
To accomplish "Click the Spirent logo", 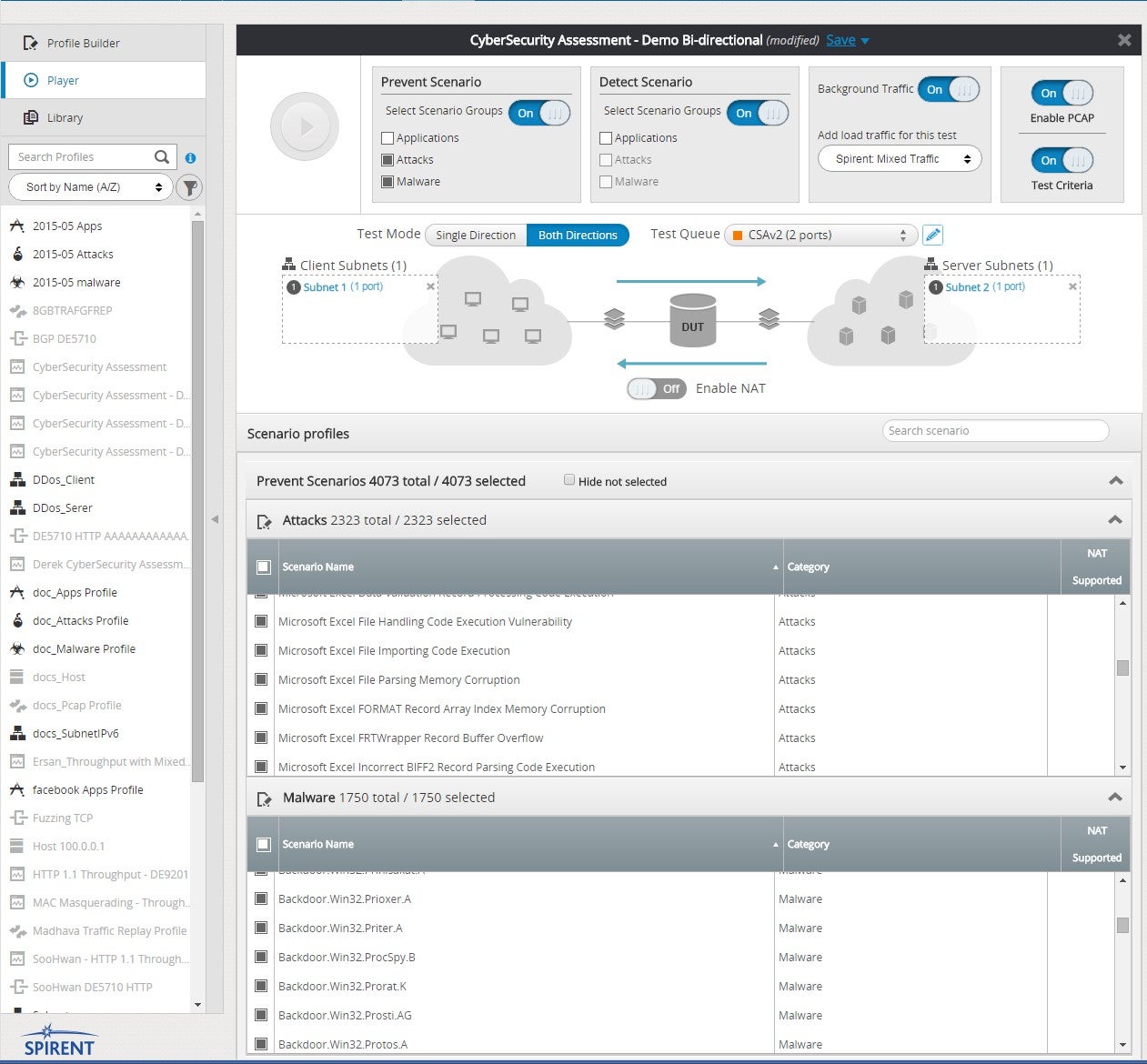I will 59,1039.
